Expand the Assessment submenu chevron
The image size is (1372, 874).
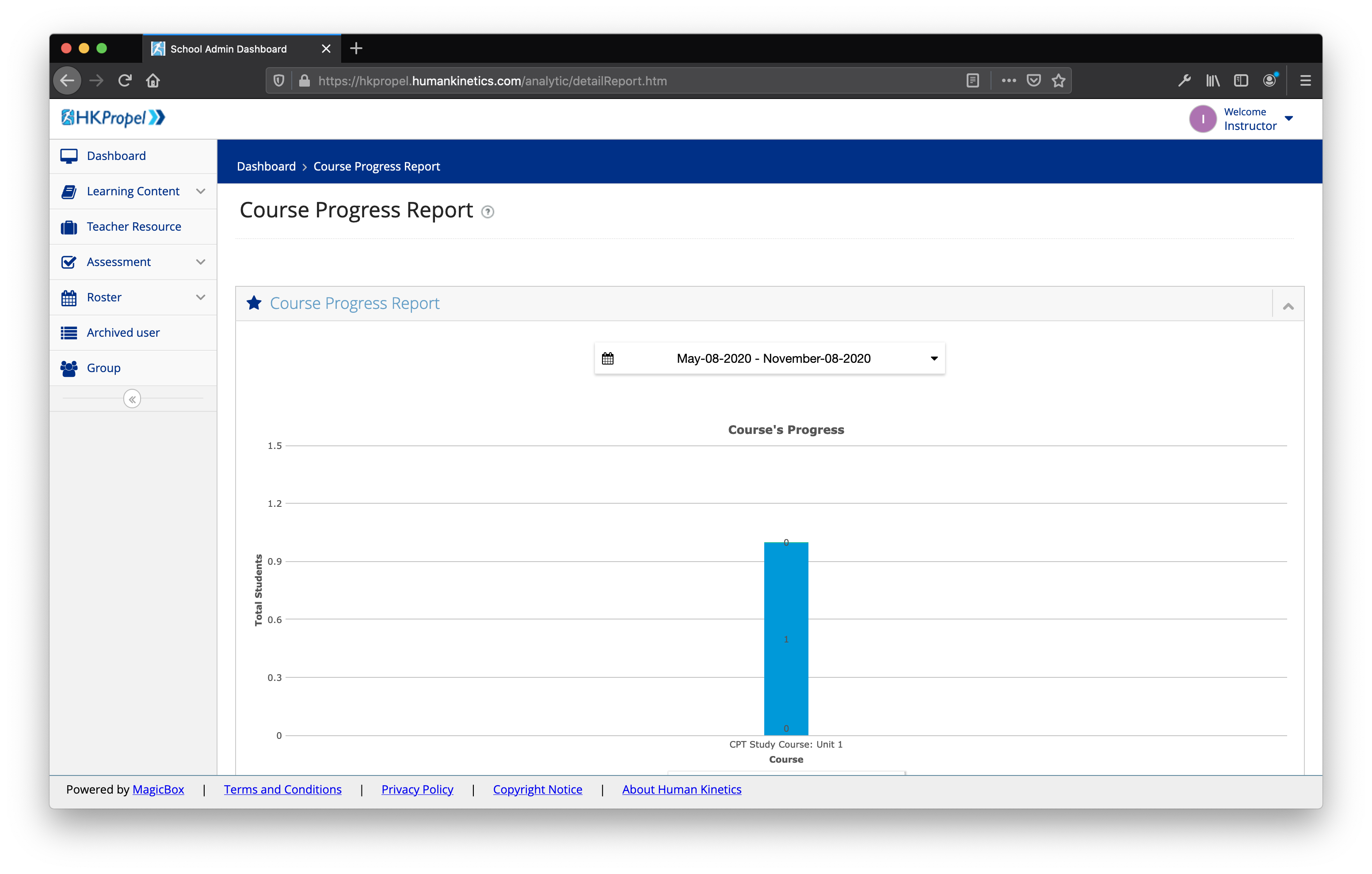pos(201,262)
